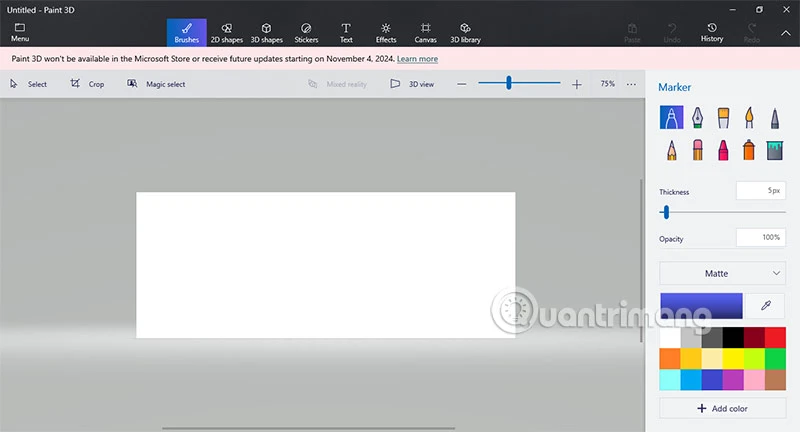The width and height of the screenshot is (800, 432).
Task: Select the Crop tool
Action: tap(87, 84)
